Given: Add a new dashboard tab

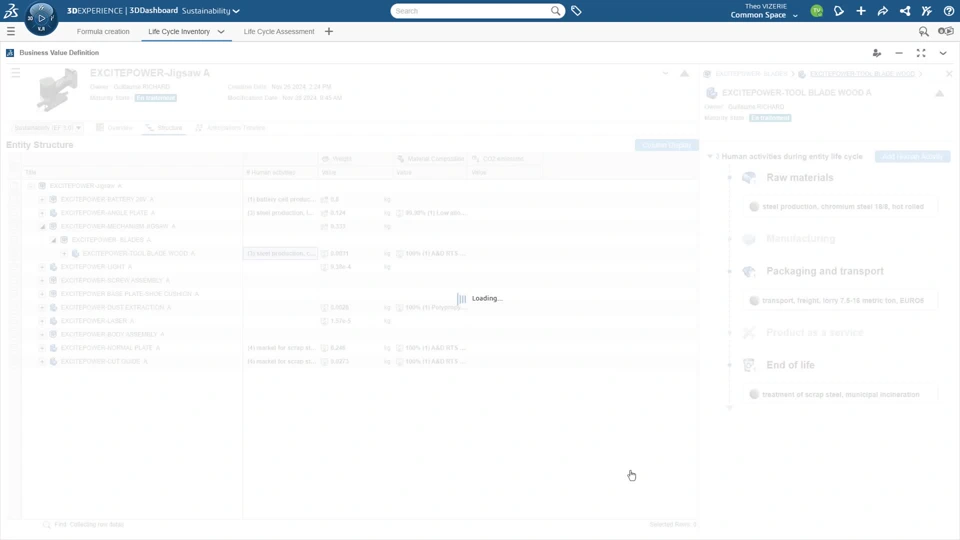Looking at the screenshot, I should point(329,31).
